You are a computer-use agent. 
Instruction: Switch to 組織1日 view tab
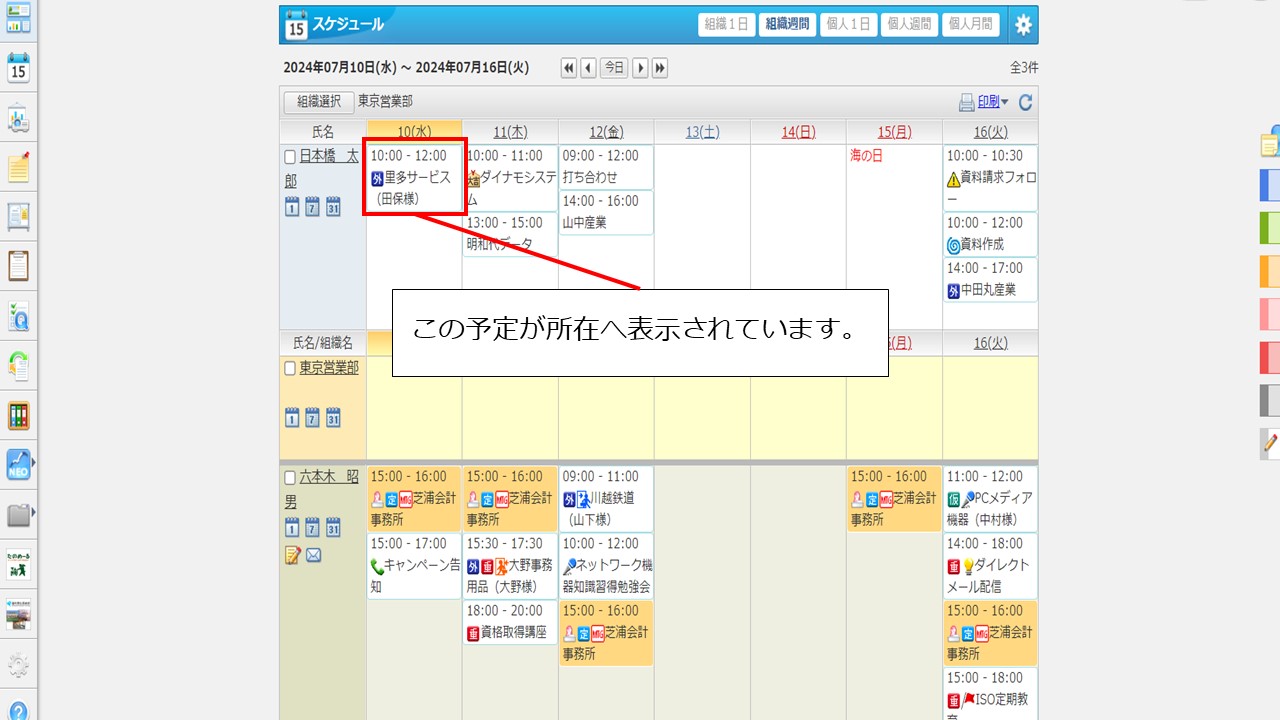(727, 25)
